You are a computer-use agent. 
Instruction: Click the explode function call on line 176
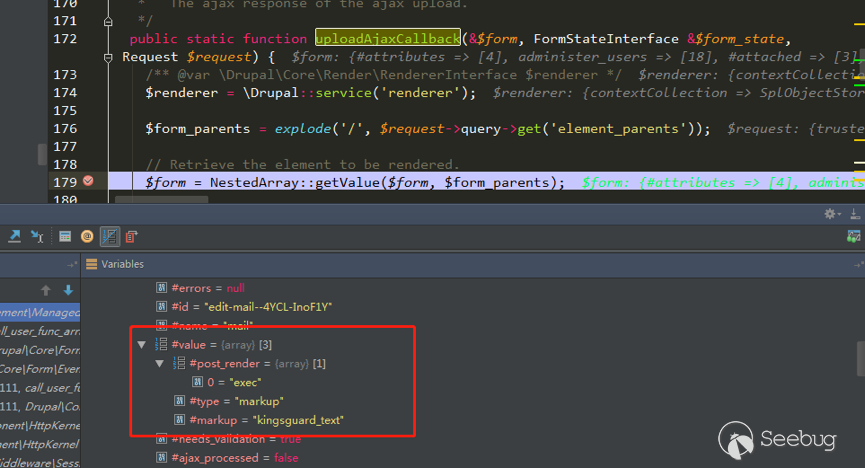pos(303,129)
